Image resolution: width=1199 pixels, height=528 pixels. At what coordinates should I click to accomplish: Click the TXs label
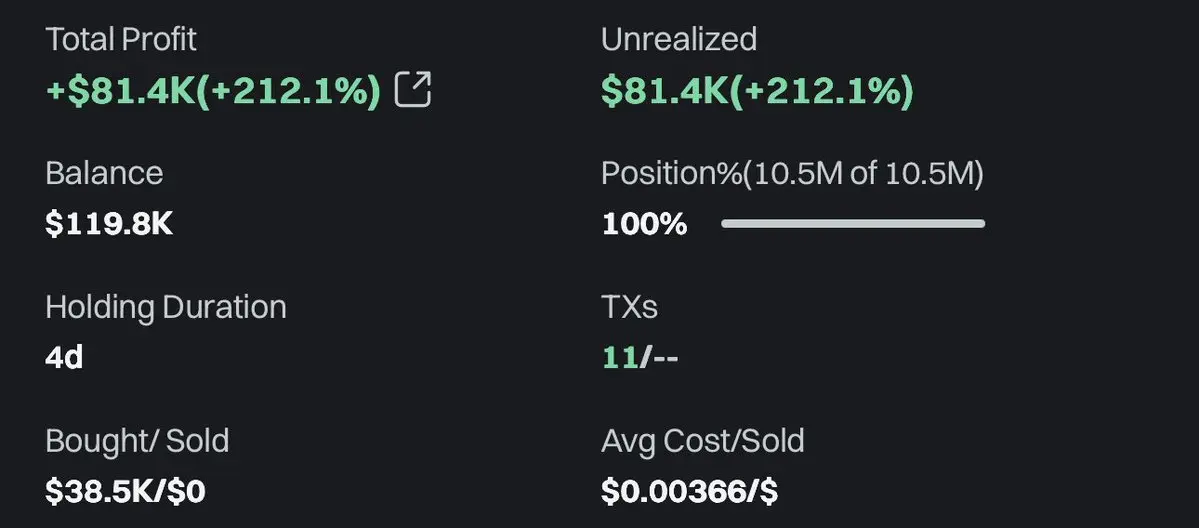click(x=629, y=307)
